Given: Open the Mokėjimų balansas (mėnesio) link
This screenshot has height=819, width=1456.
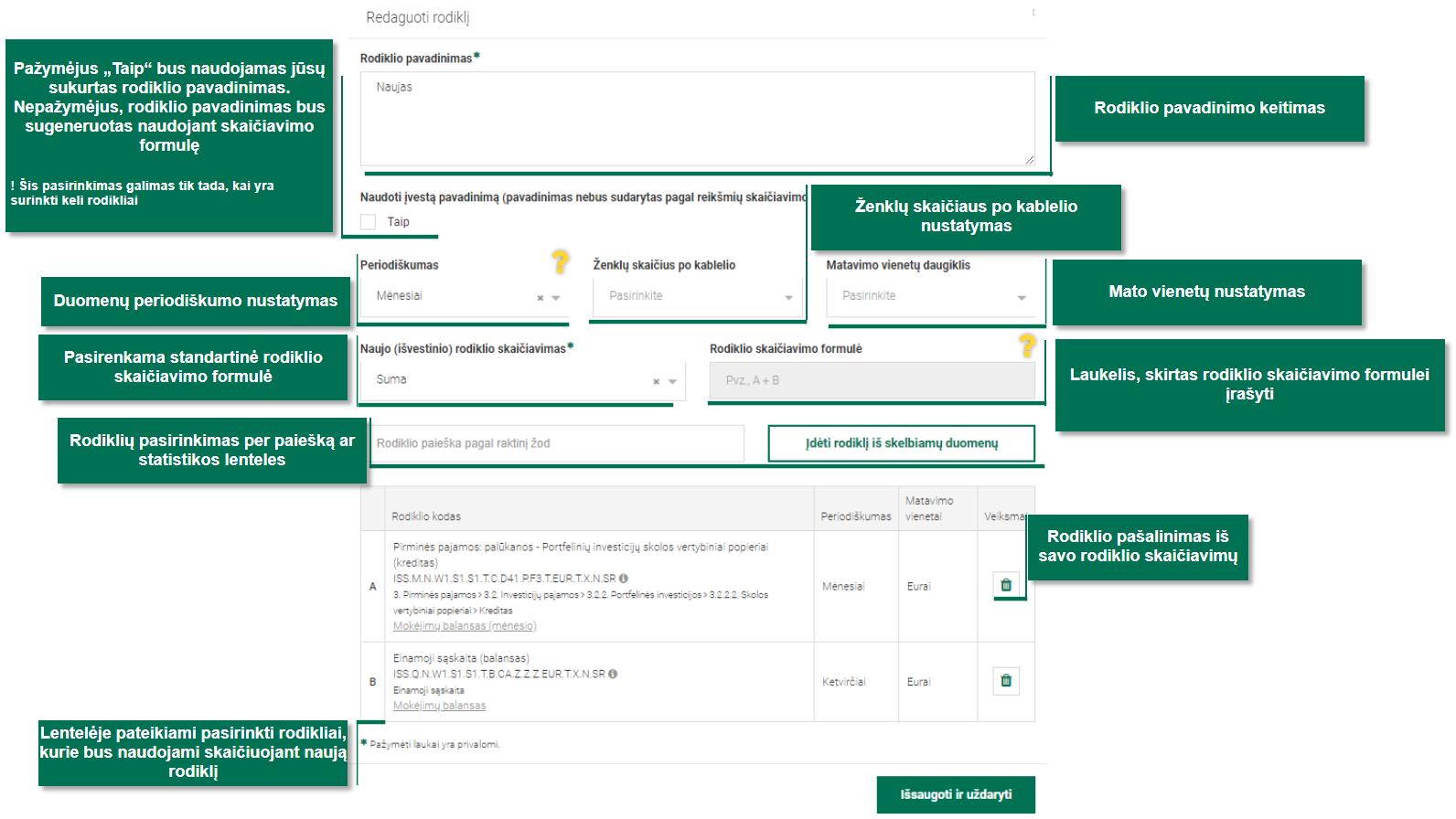Looking at the screenshot, I should pos(465,626).
